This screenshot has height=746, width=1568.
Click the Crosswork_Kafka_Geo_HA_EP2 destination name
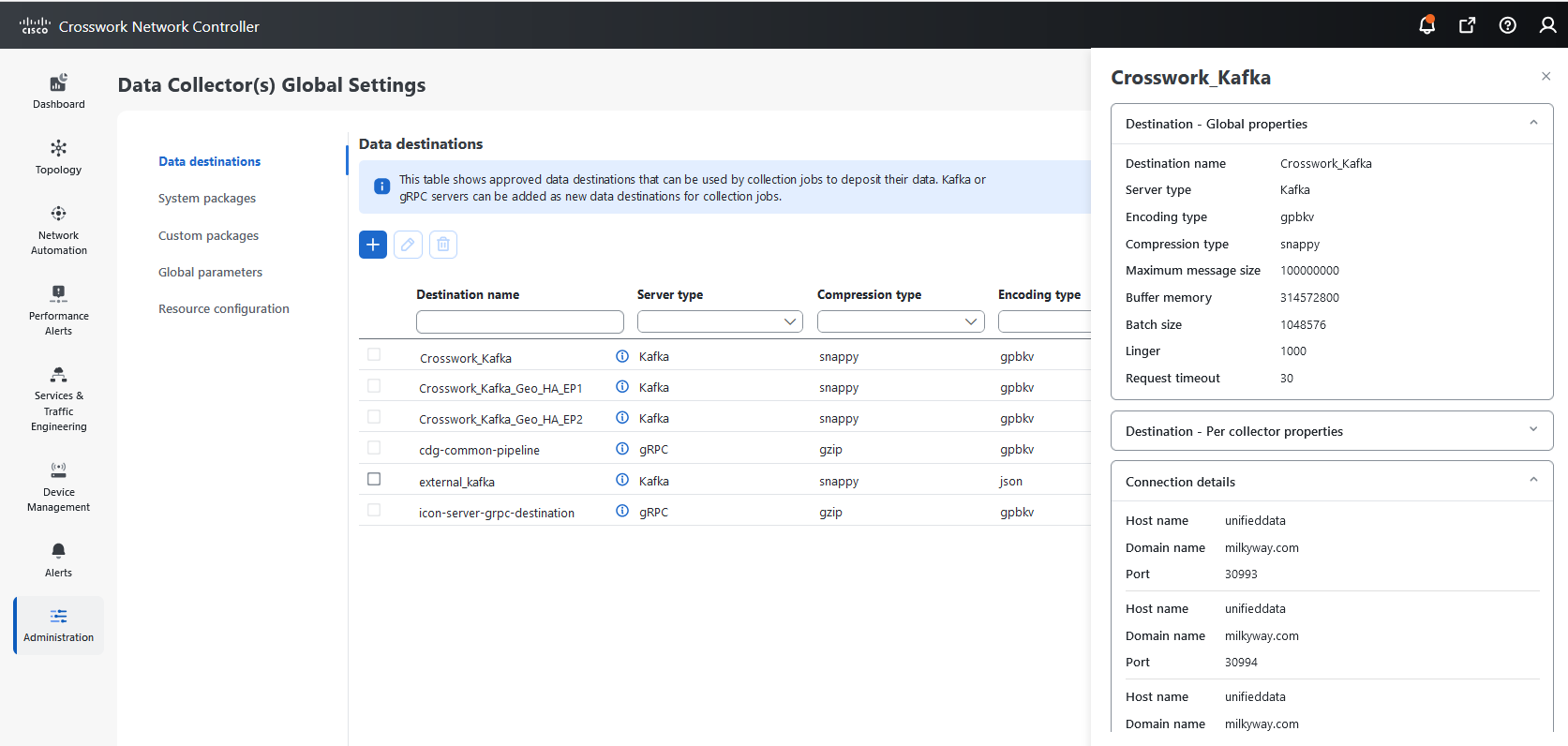pyautogui.click(x=500, y=419)
